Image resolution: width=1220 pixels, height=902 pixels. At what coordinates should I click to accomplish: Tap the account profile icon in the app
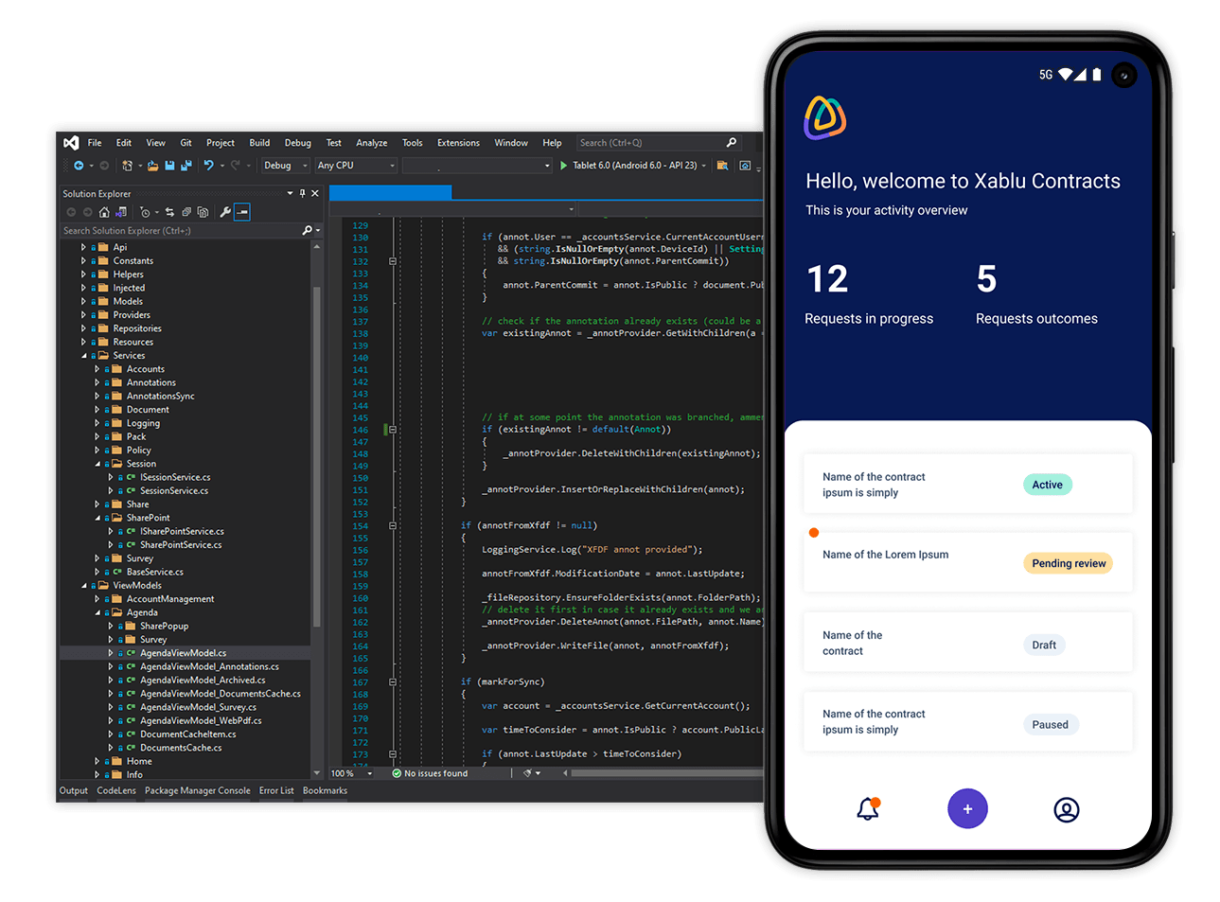(1066, 808)
